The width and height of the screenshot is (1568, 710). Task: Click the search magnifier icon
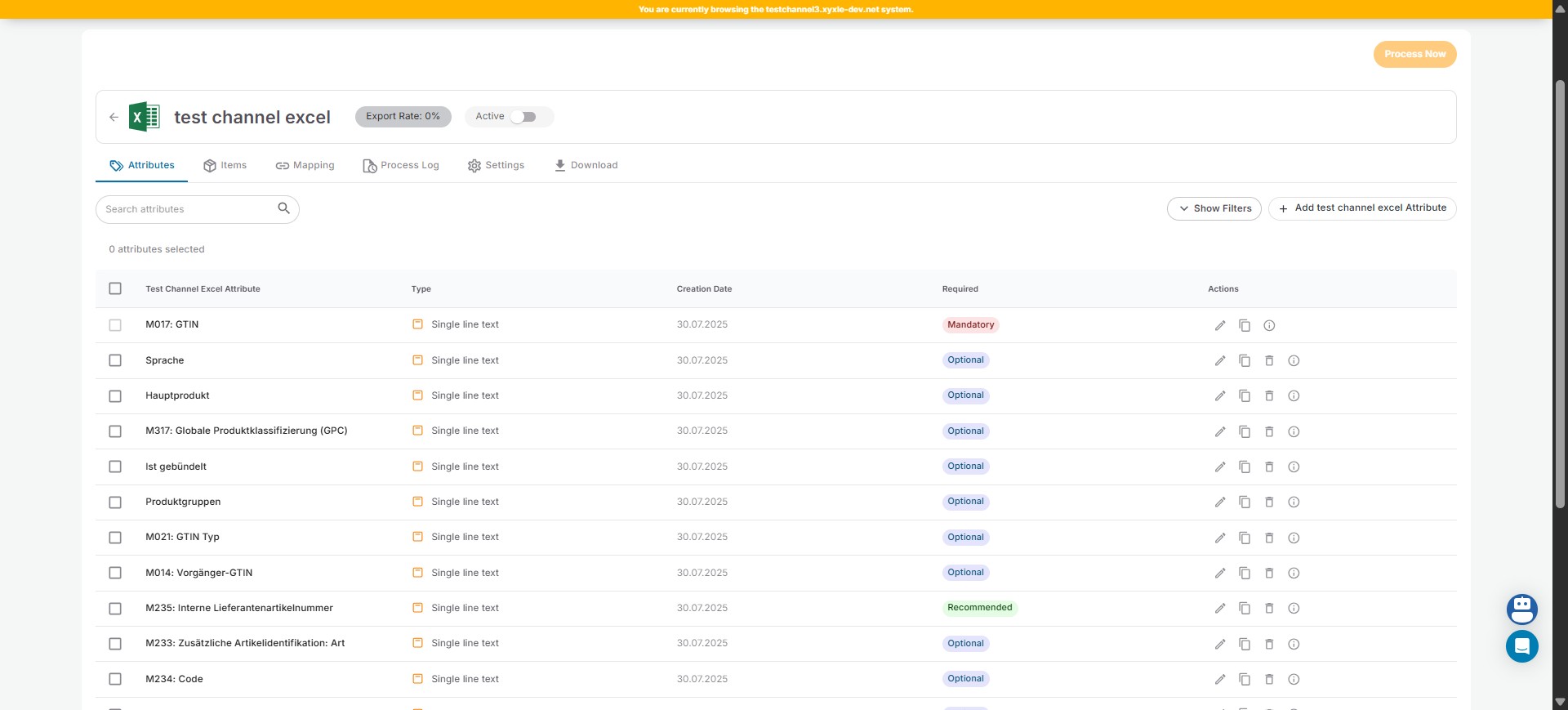[x=283, y=208]
